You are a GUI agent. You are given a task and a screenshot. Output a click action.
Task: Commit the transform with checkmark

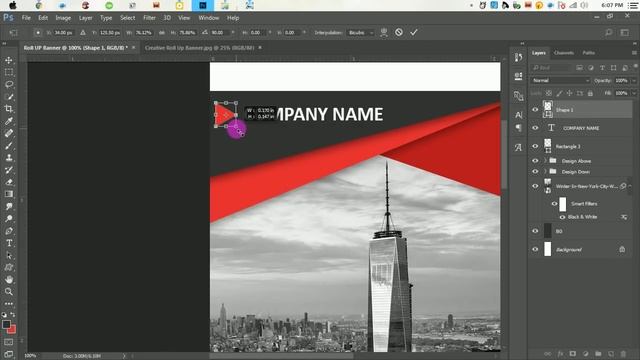coord(414,32)
